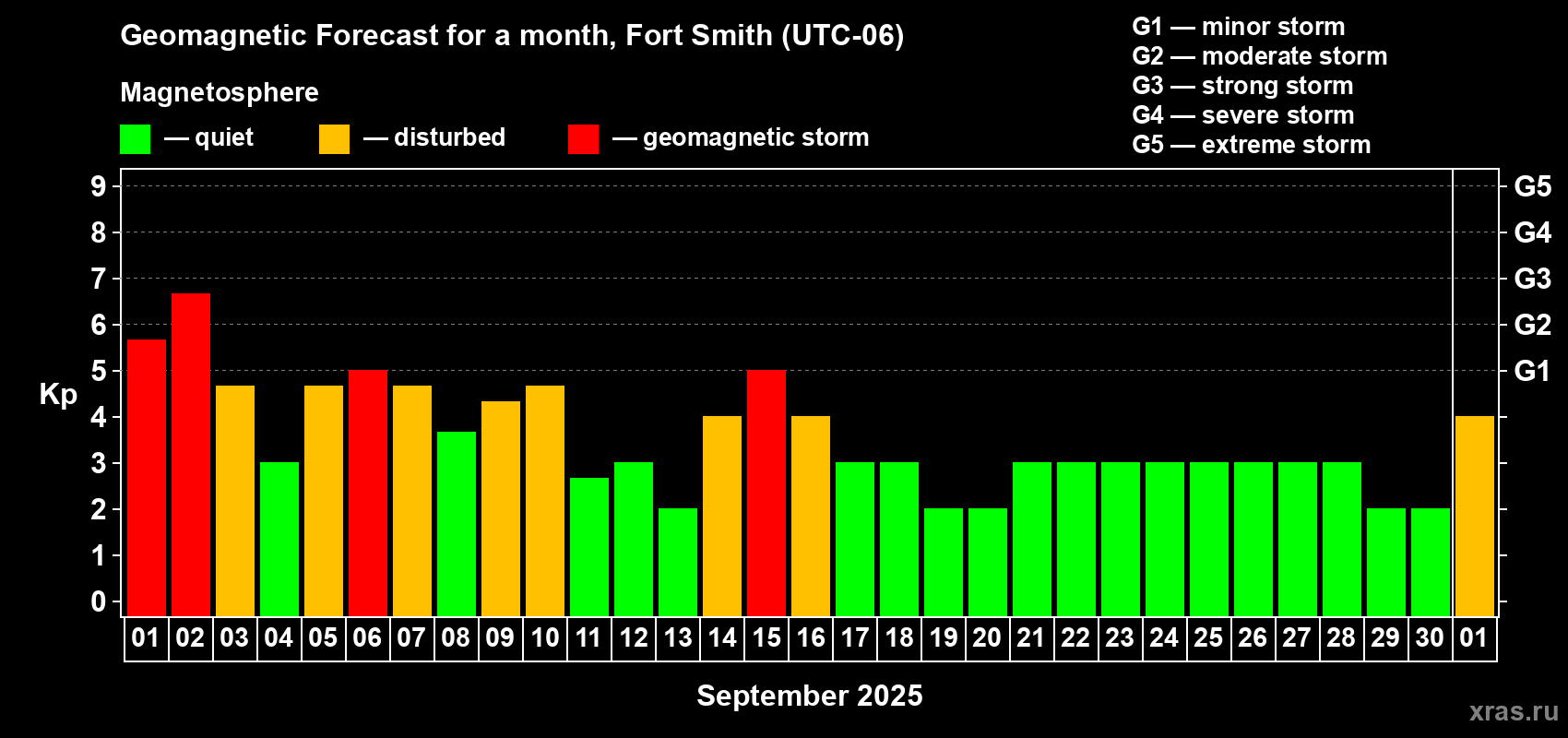
Task: Click the orange disturbed legend swatch
Action: [334, 139]
